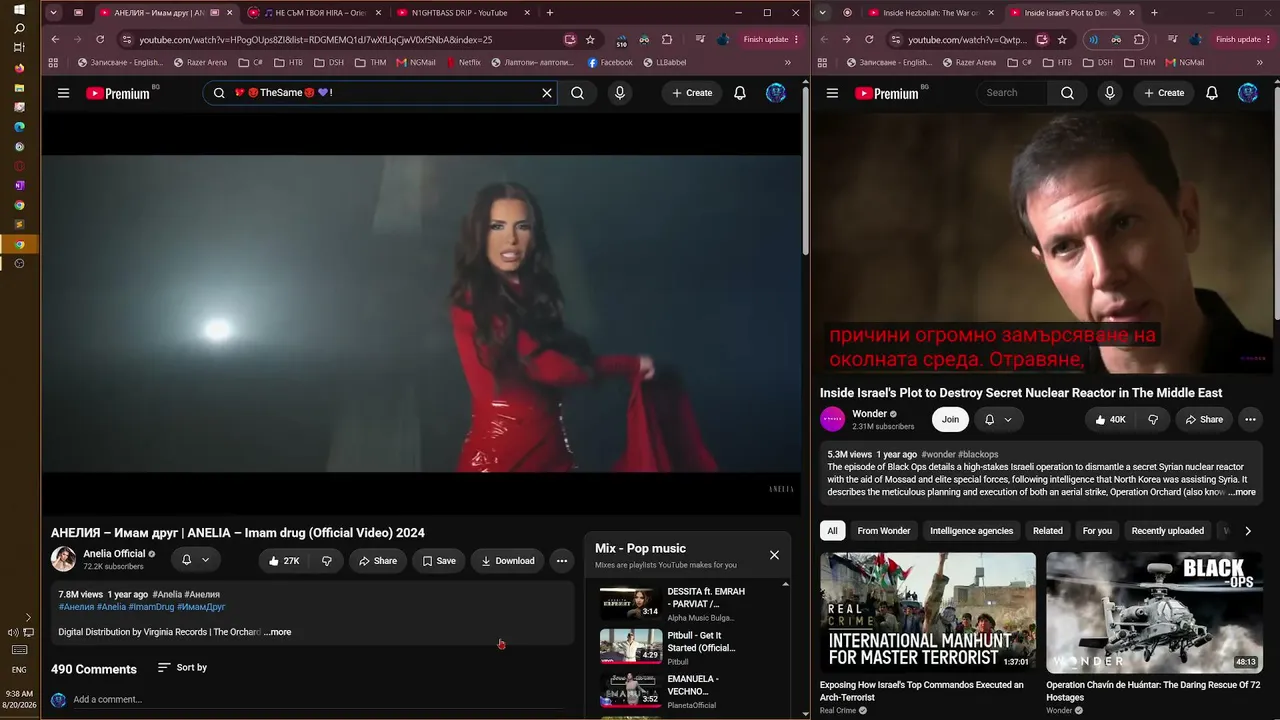
Task: Open OneNote from the taskbar
Action: pyautogui.click(x=19, y=186)
